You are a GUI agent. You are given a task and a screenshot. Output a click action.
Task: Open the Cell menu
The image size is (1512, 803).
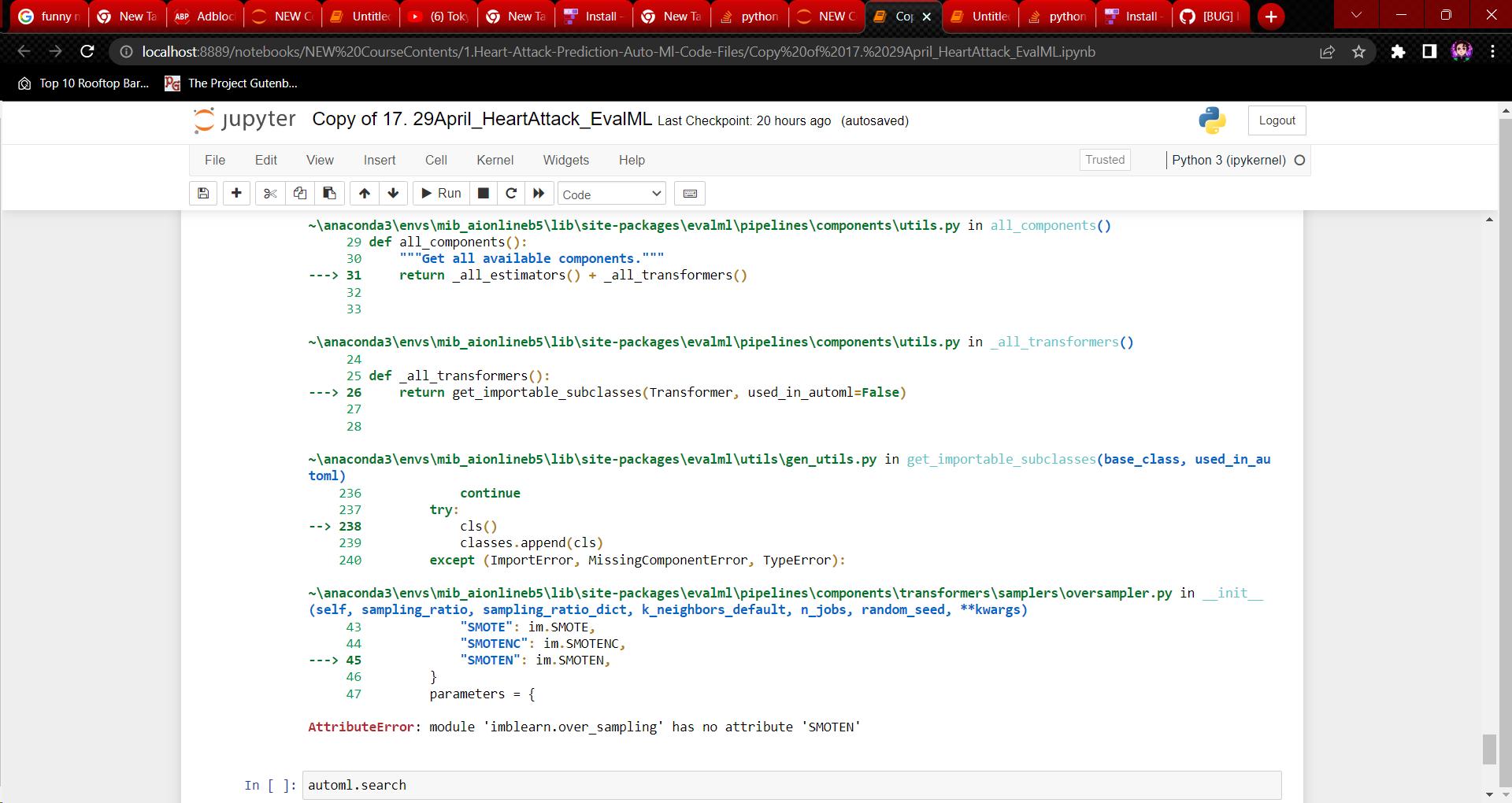(x=436, y=160)
